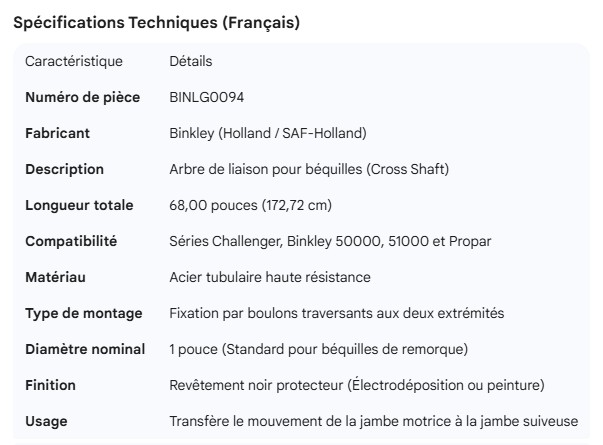Click the "Acier tubulaire haute résistance" cell
603x445 pixels.
click(x=270, y=277)
